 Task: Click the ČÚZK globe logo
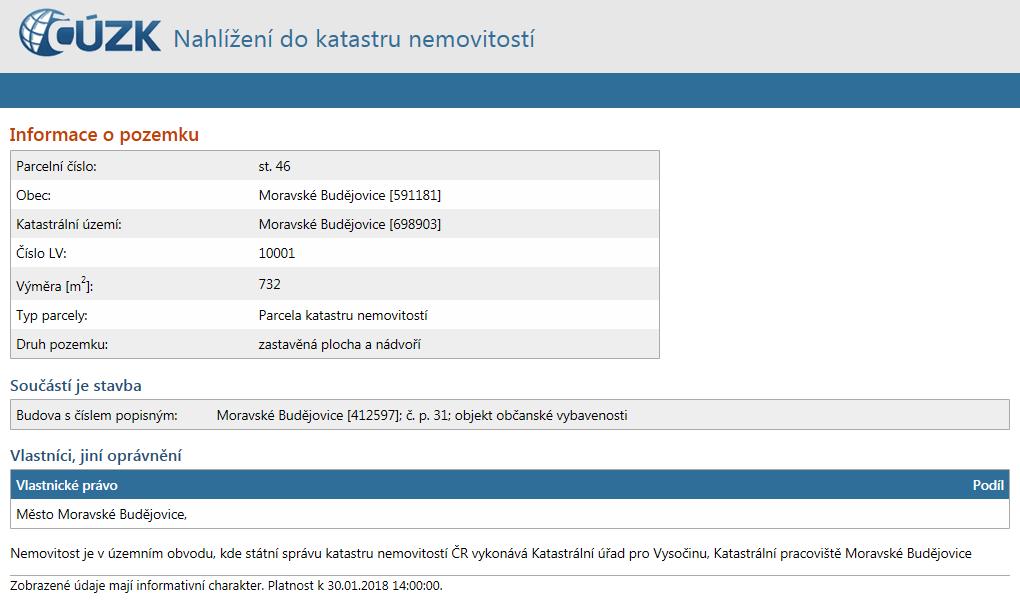pyautogui.click(x=89, y=33)
